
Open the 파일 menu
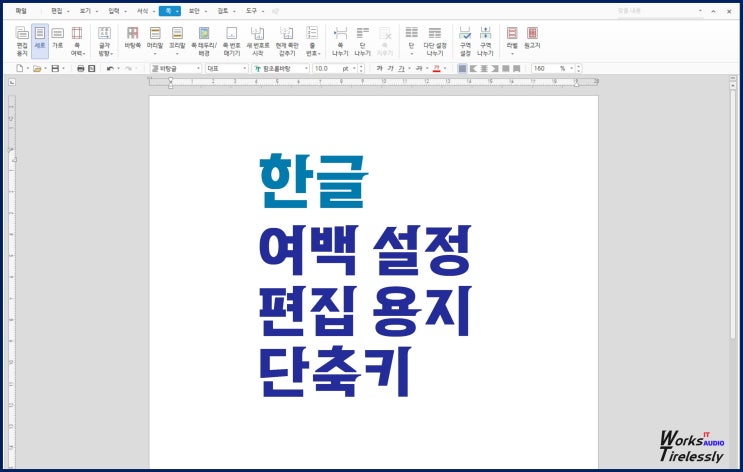click(21, 11)
